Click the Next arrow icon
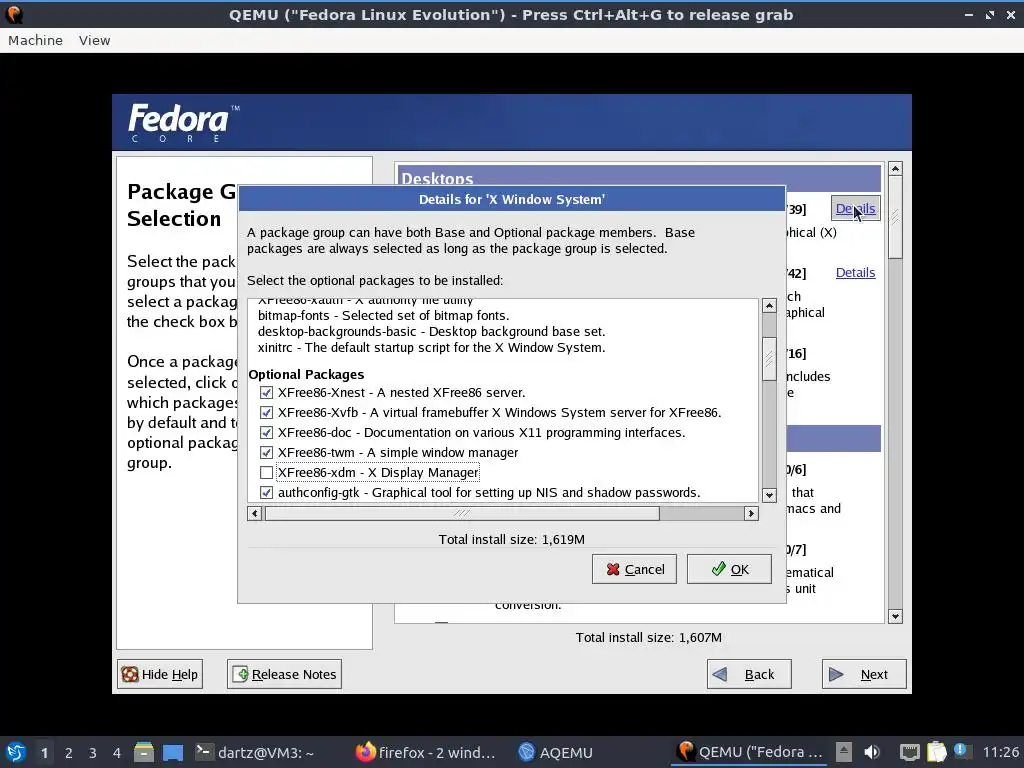This screenshot has height=768, width=1024. click(835, 674)
